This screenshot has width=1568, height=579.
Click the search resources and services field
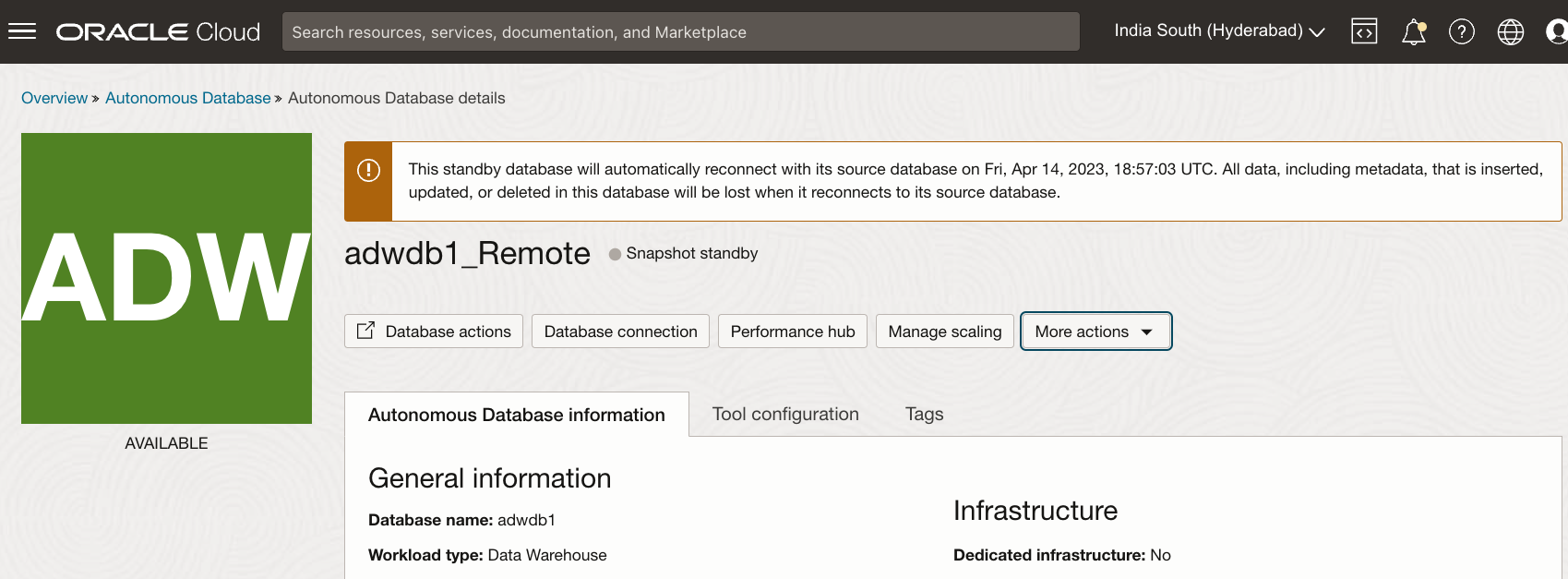pyautogui.click(x=680, y=31)
